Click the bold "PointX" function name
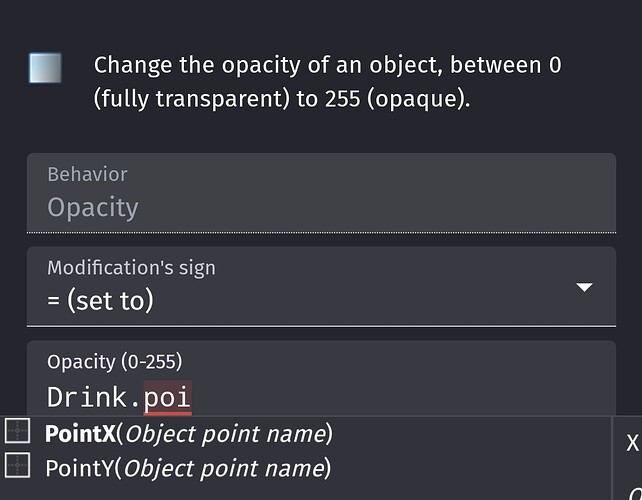642x500 pixels. pyautogui.click(x=80, y=433)
